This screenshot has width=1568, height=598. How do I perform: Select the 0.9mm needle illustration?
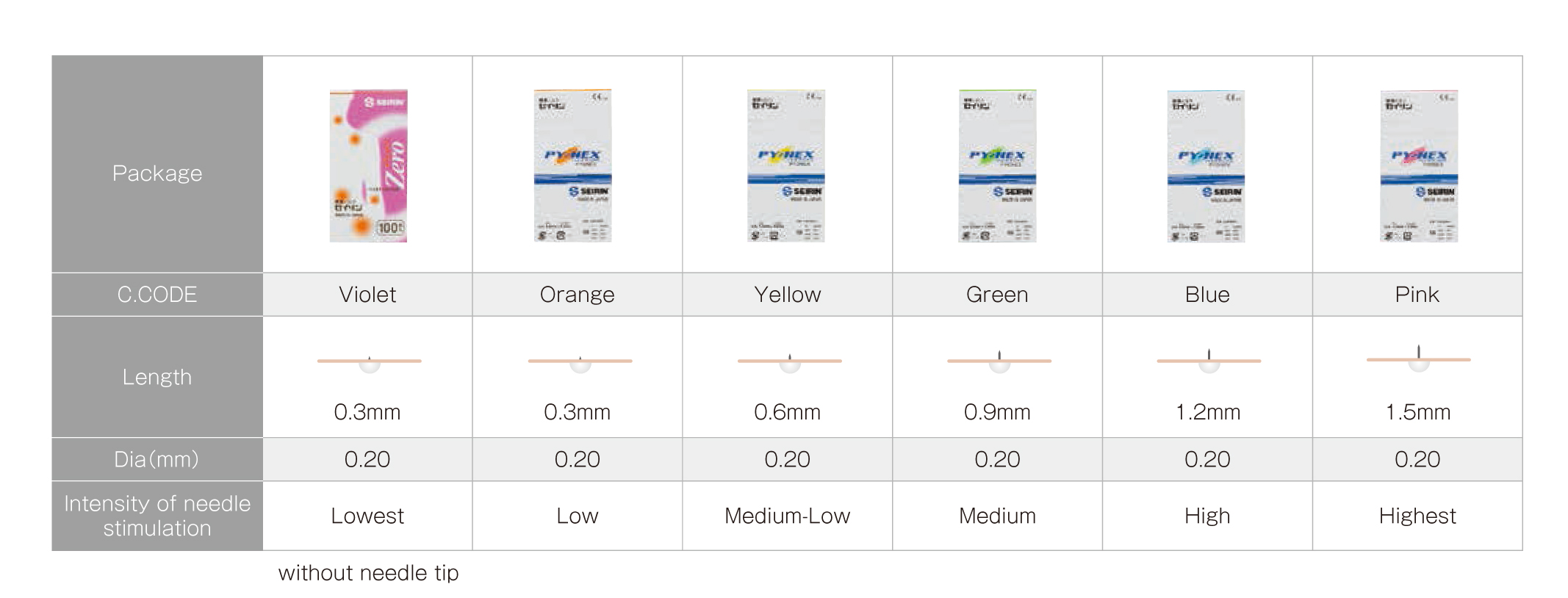click(x=999, y=361)
